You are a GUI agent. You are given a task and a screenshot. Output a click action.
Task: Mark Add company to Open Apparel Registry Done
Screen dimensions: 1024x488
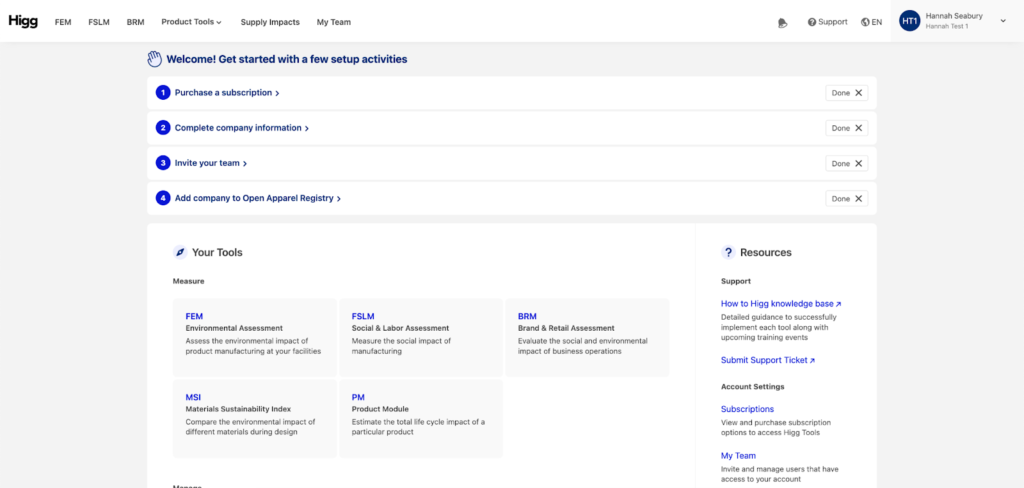(846, 199)
